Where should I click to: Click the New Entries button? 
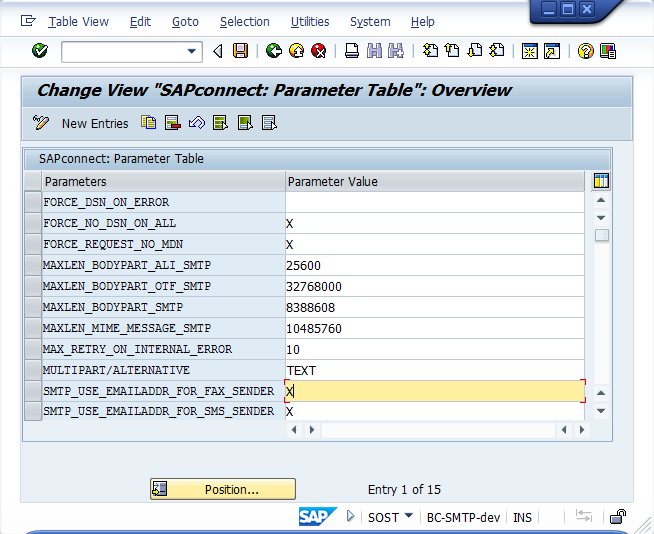[95, 123]
